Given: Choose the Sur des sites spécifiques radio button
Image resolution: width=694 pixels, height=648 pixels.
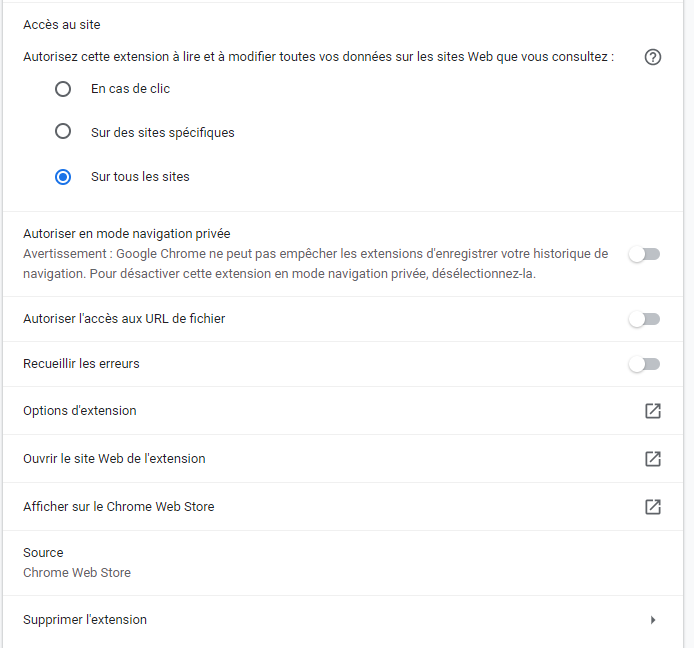Looking at the screenshot, I should tap(63, 131).
